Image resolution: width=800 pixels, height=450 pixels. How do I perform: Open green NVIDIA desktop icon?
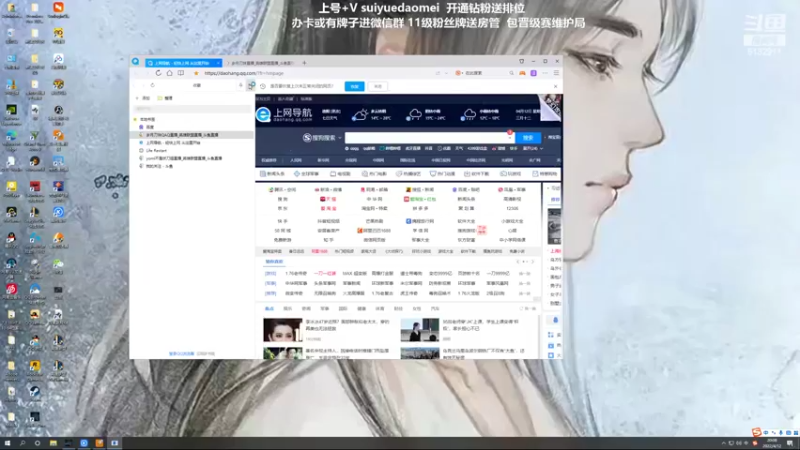pyautogui.click(x=11, y=110)
